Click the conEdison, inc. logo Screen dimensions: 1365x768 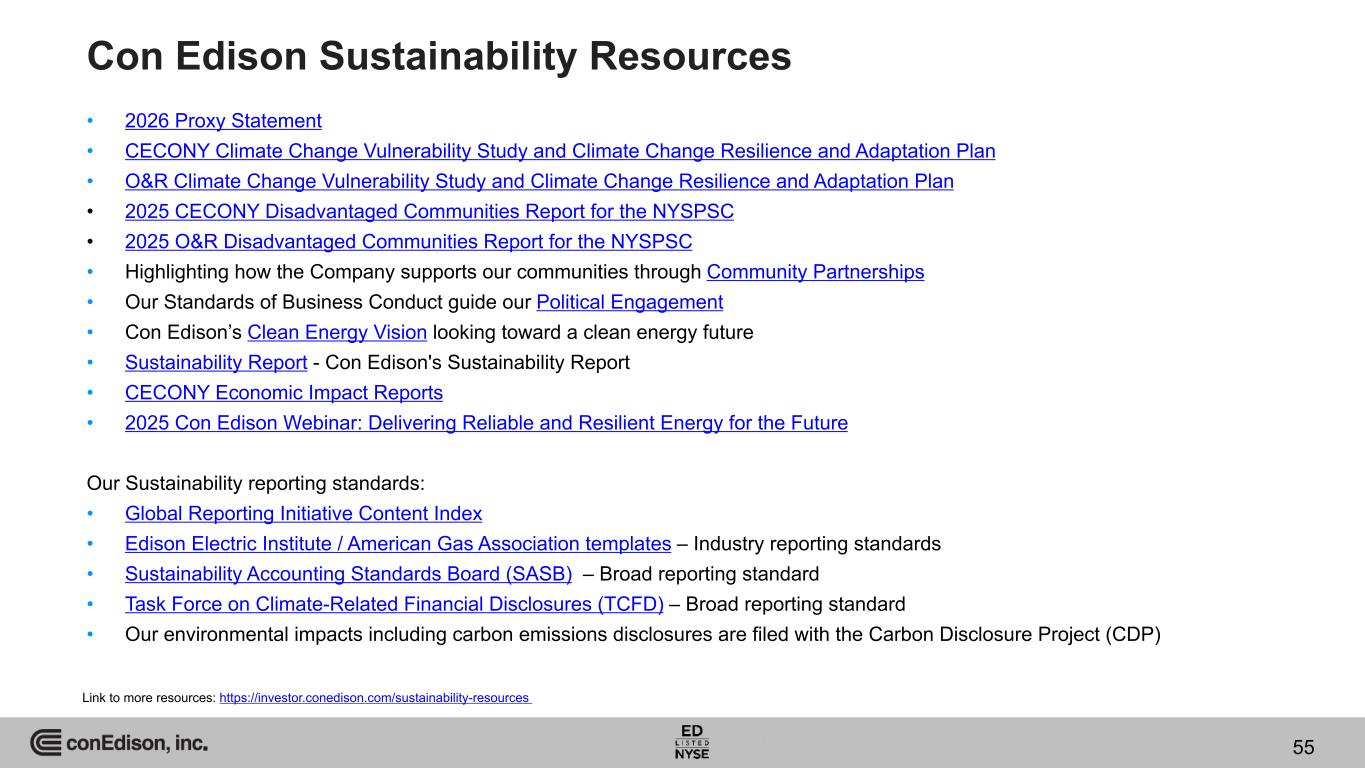(x=119, y=743)
